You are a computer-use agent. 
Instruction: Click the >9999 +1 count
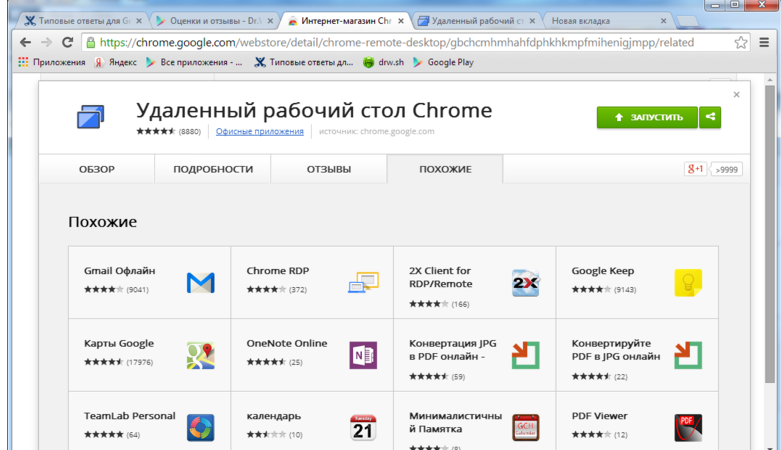(726, 169)
